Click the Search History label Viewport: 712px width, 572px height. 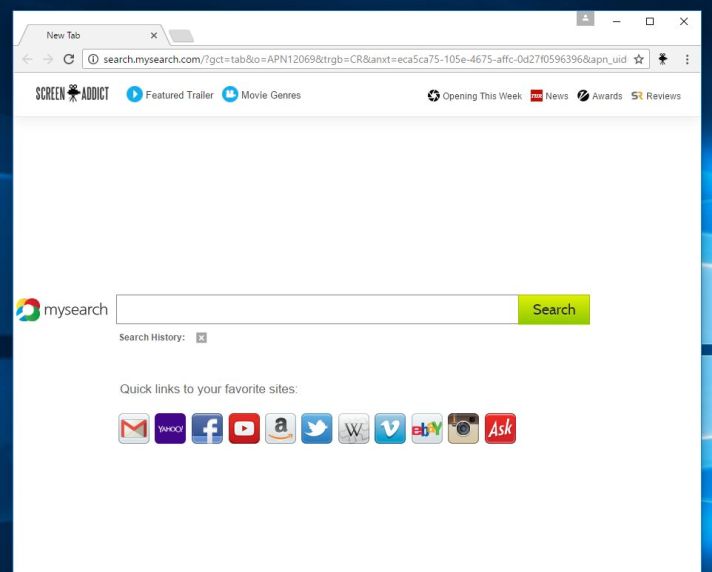[152, 337]
